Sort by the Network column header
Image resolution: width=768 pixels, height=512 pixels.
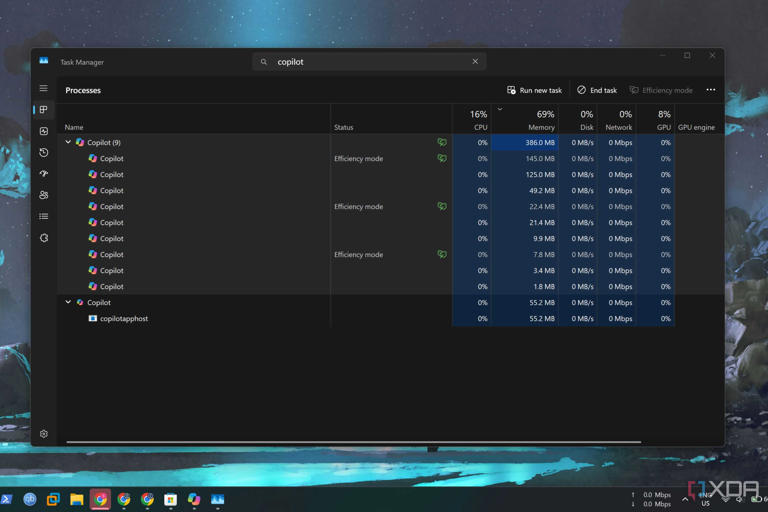[x=617, y=119]
